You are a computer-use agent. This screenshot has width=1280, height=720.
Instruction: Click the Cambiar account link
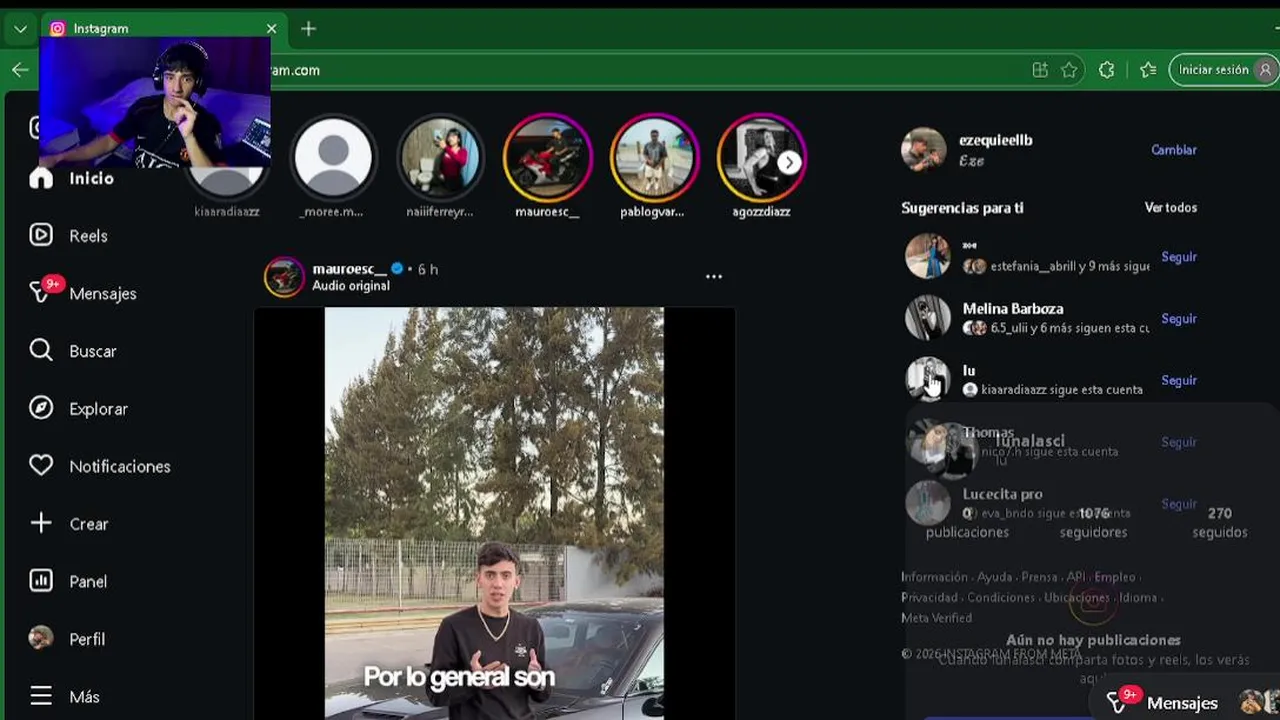1174,150
